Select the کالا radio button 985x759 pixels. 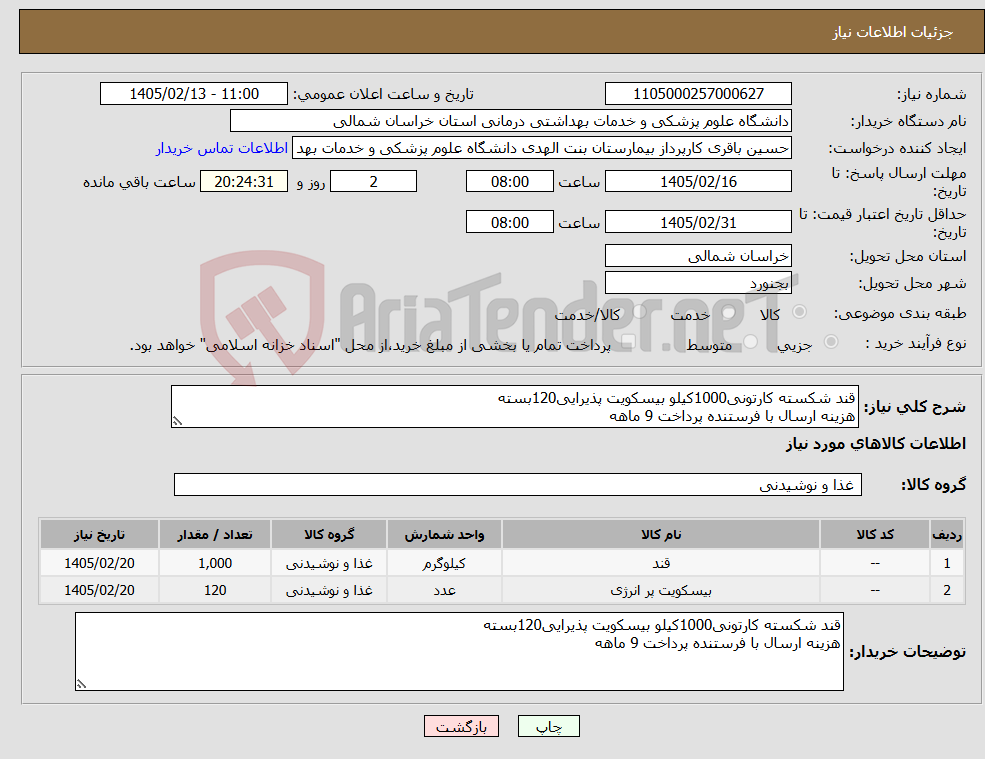800,312
